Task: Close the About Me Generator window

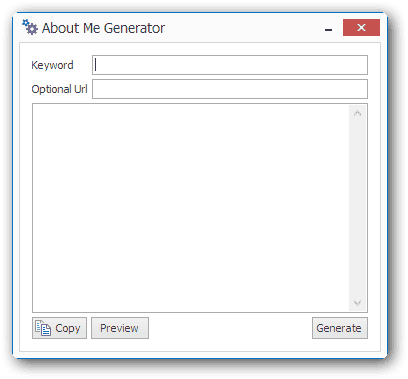Action: [x=361, y=27]
